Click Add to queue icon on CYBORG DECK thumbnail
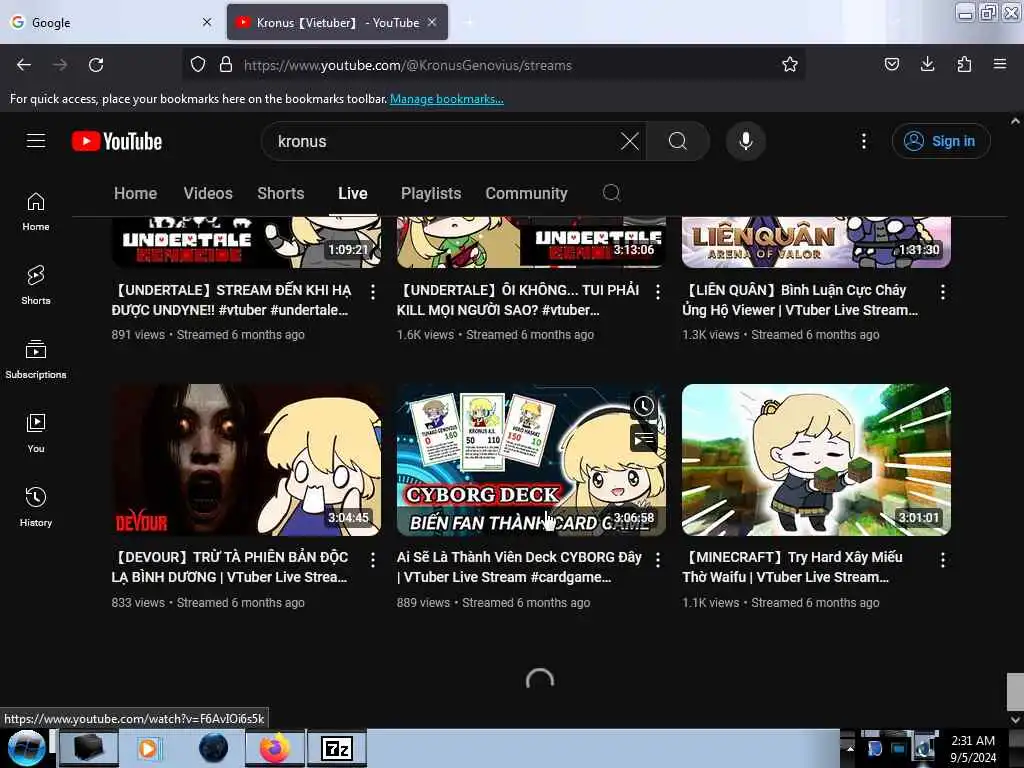Image resolution: width=1024 pixels, height=768 pixels. point(644,438)
